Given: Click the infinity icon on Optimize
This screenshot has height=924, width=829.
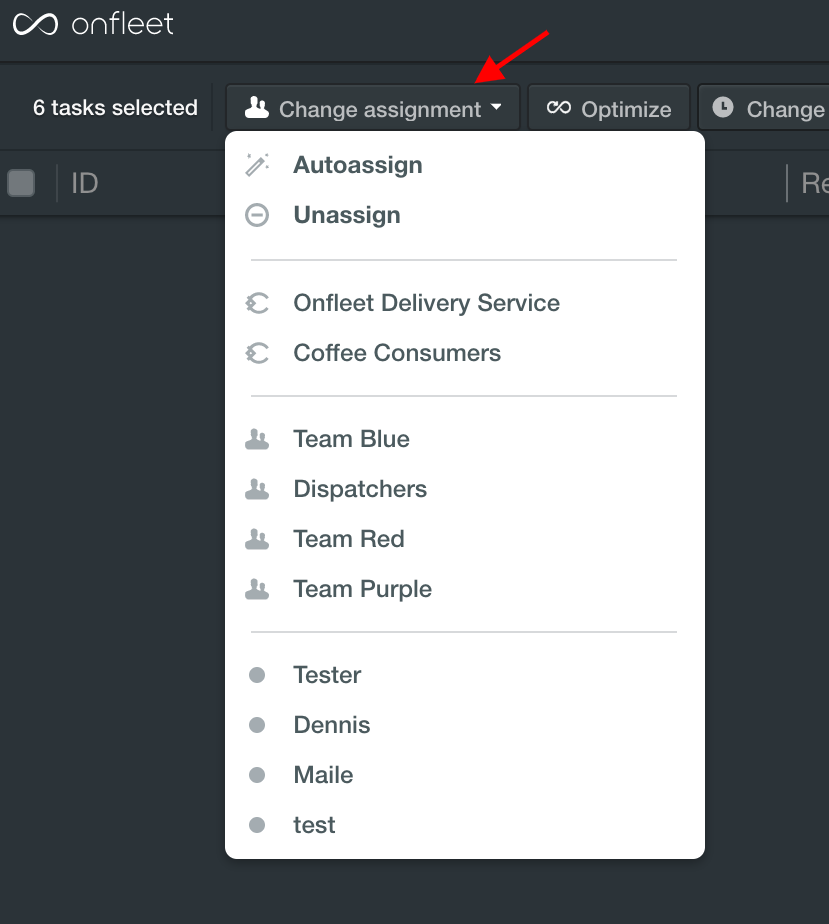Looking at the screenshot, I should click(x=559, y=107).
